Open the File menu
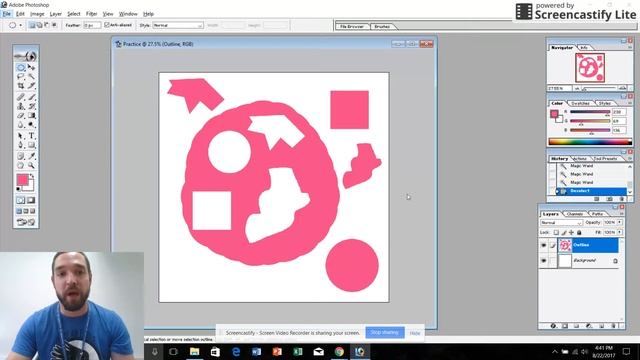Screen dimensions: 640x360 (7, 14)
